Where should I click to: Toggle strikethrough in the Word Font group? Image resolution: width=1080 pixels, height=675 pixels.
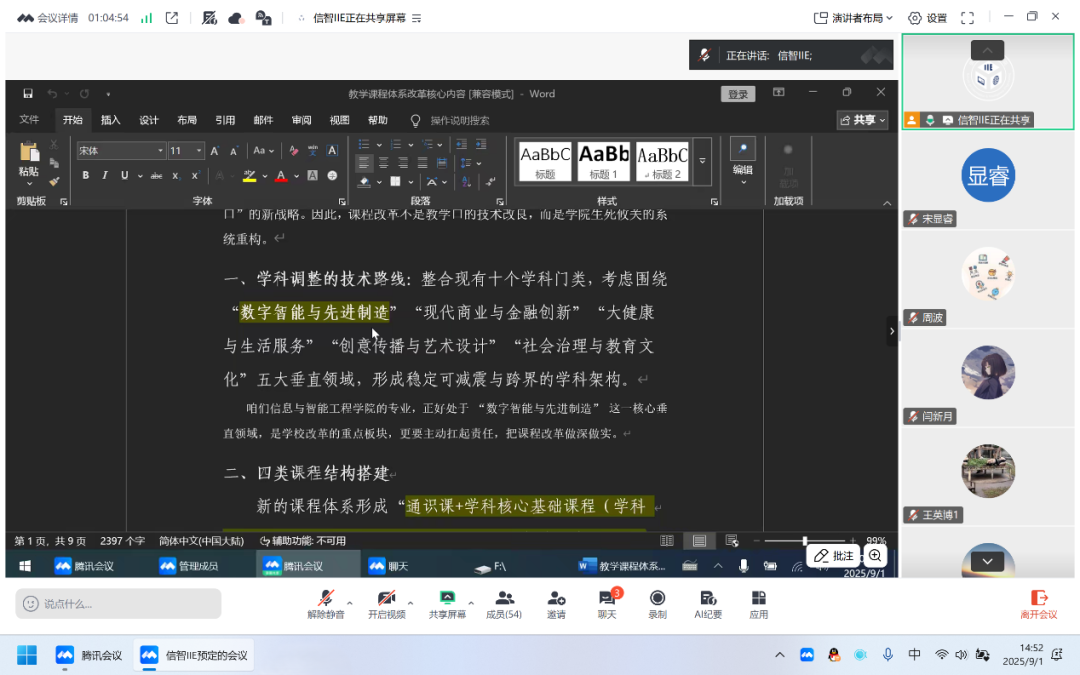157,174
